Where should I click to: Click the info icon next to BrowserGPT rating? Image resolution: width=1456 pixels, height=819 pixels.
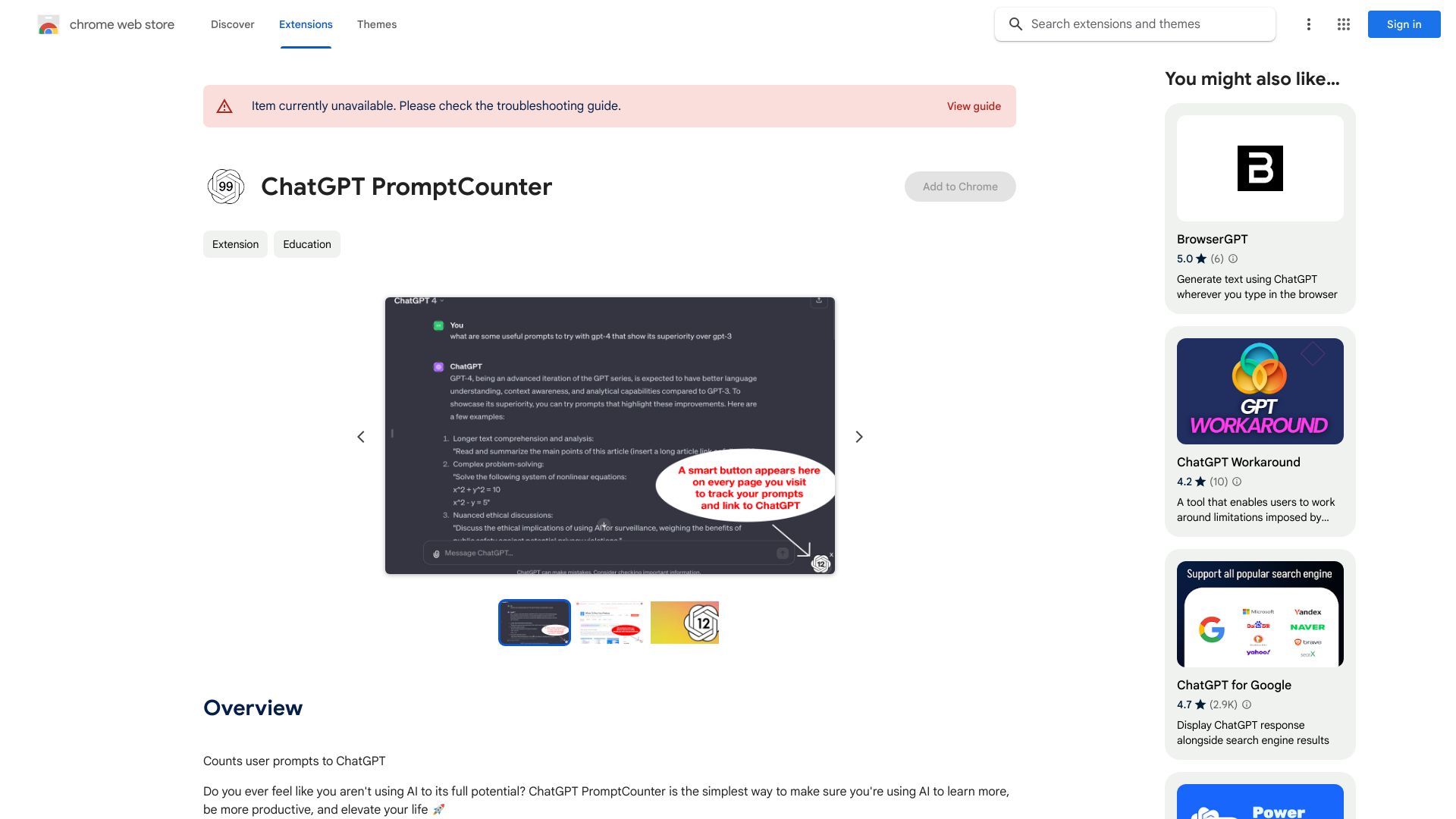coord(1233,259)
